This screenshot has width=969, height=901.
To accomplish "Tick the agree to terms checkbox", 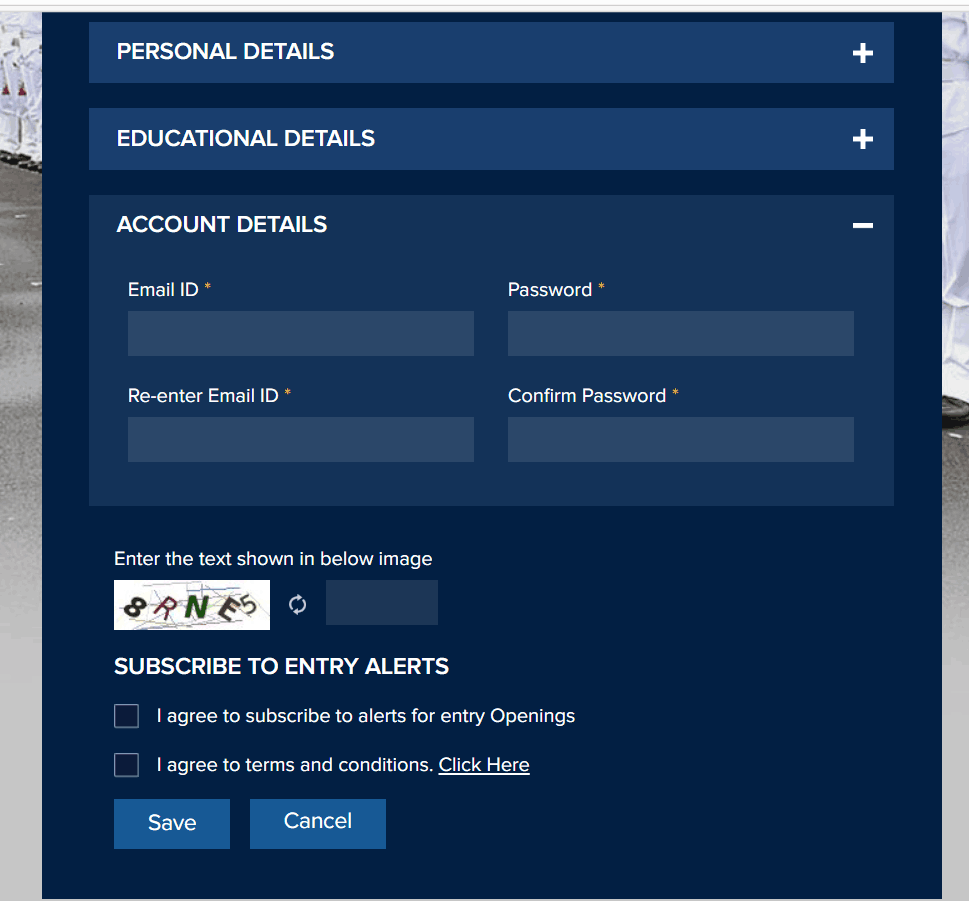I will coord(126,765).
